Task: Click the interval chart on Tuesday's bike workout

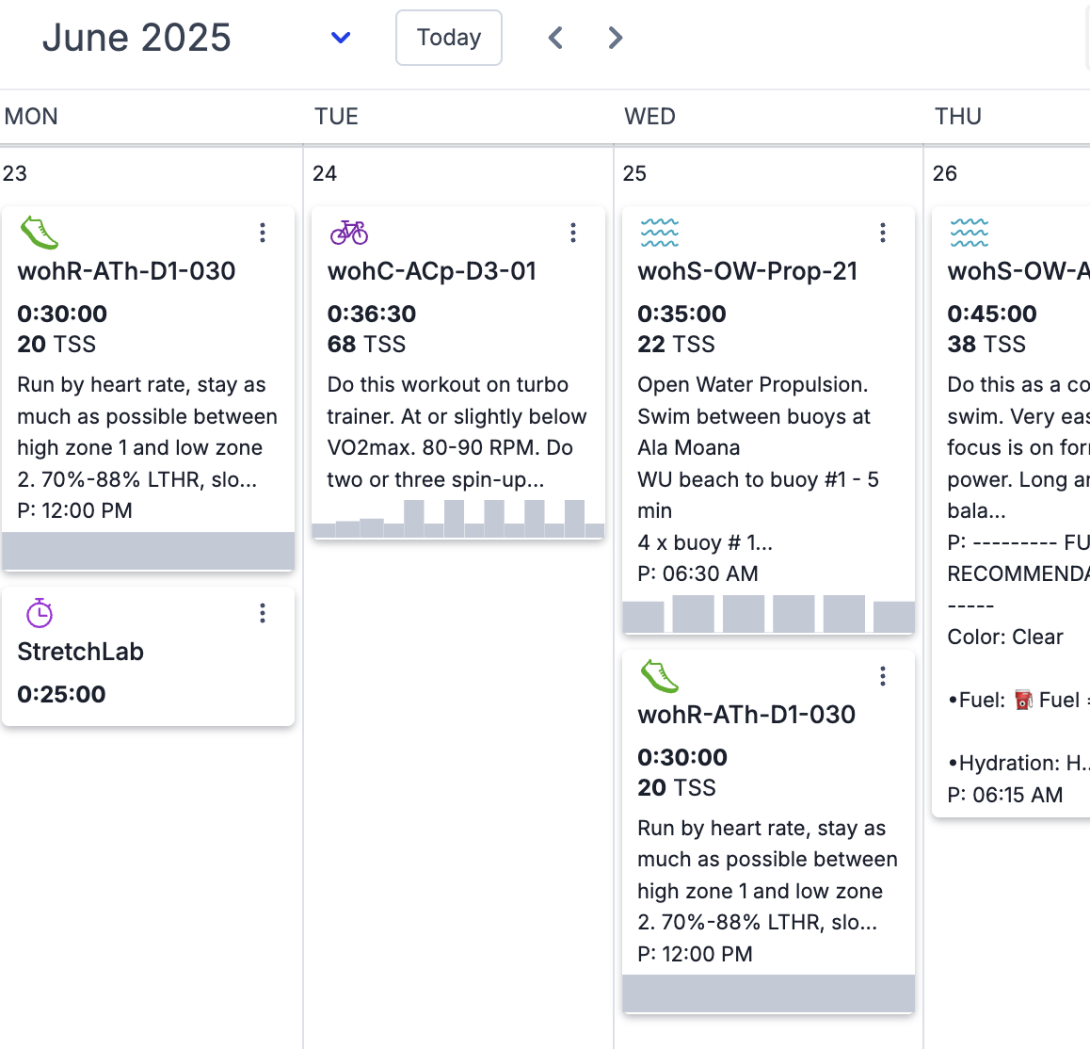Action: tap(458, 519)
